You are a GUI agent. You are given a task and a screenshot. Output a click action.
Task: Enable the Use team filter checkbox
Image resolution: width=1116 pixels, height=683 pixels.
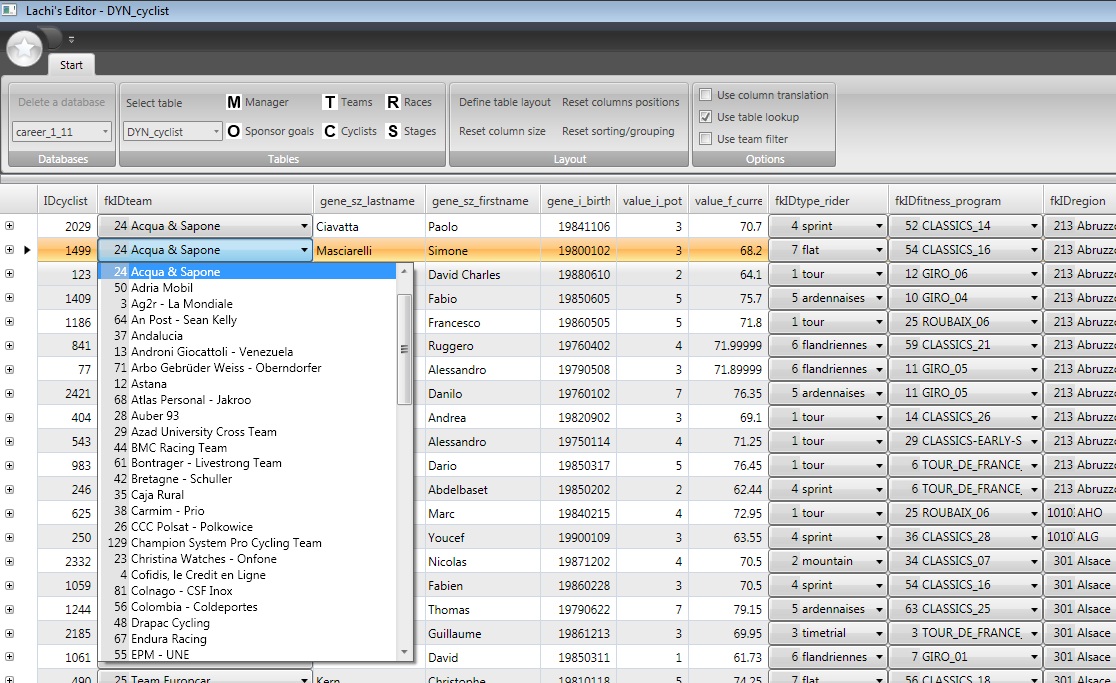tap(706, 139)
